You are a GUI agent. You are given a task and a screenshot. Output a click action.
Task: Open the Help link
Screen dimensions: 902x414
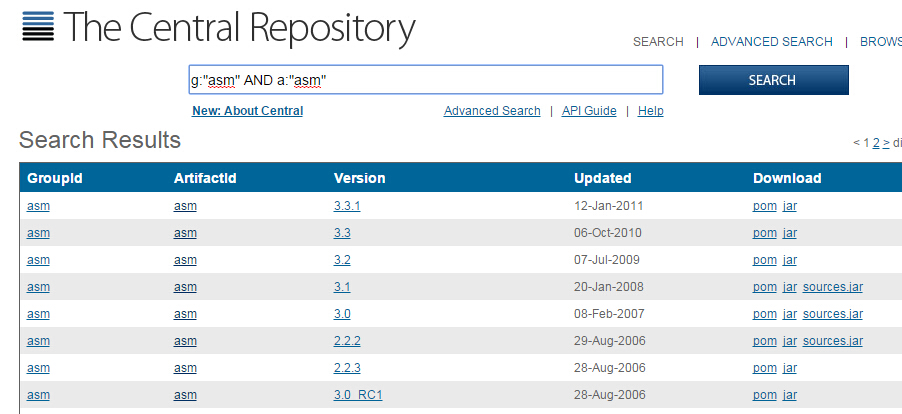pos(650,111)
